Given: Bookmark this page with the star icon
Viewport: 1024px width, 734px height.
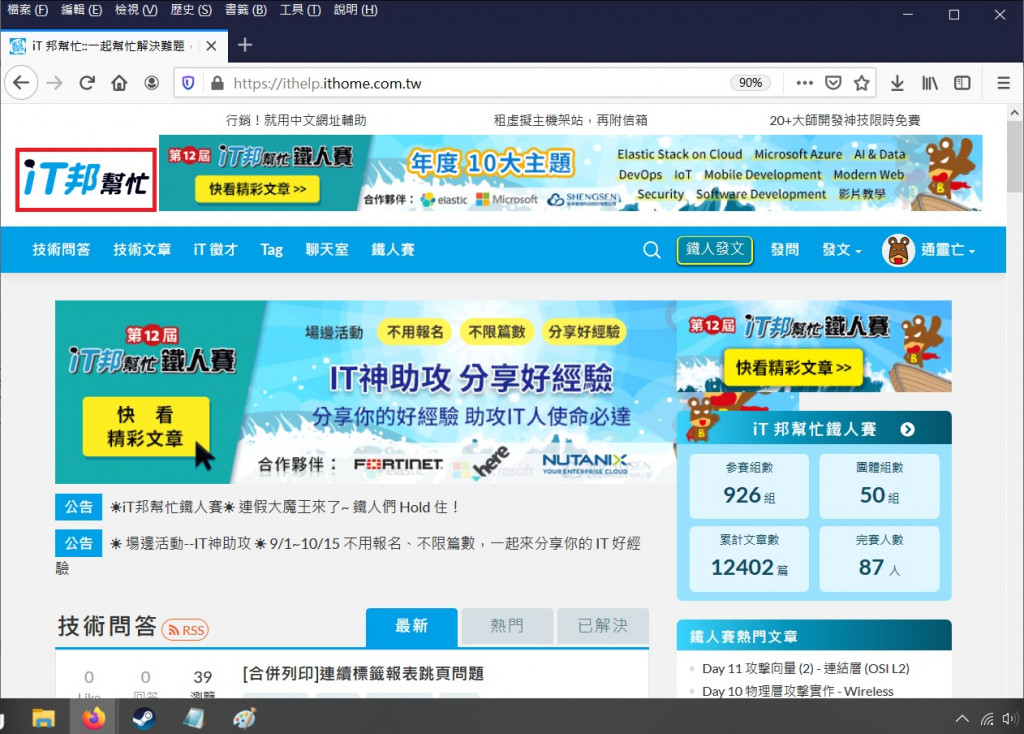Looking at the screenshot, I should coord(861,83).
